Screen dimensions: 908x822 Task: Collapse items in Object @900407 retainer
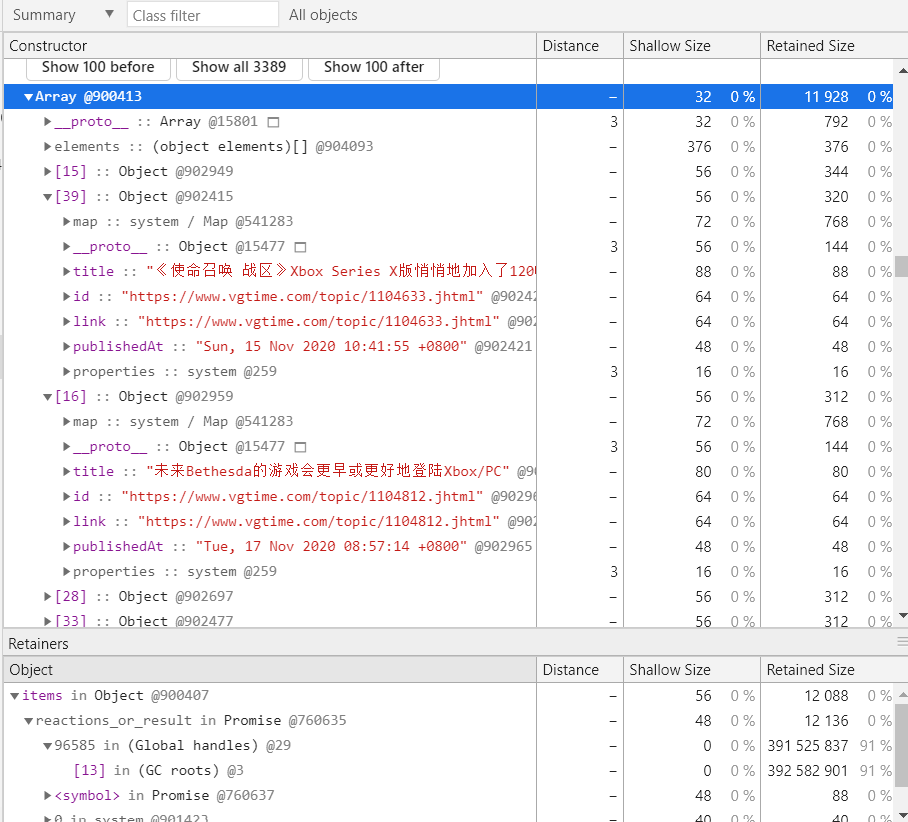click(x=15, y=696)
